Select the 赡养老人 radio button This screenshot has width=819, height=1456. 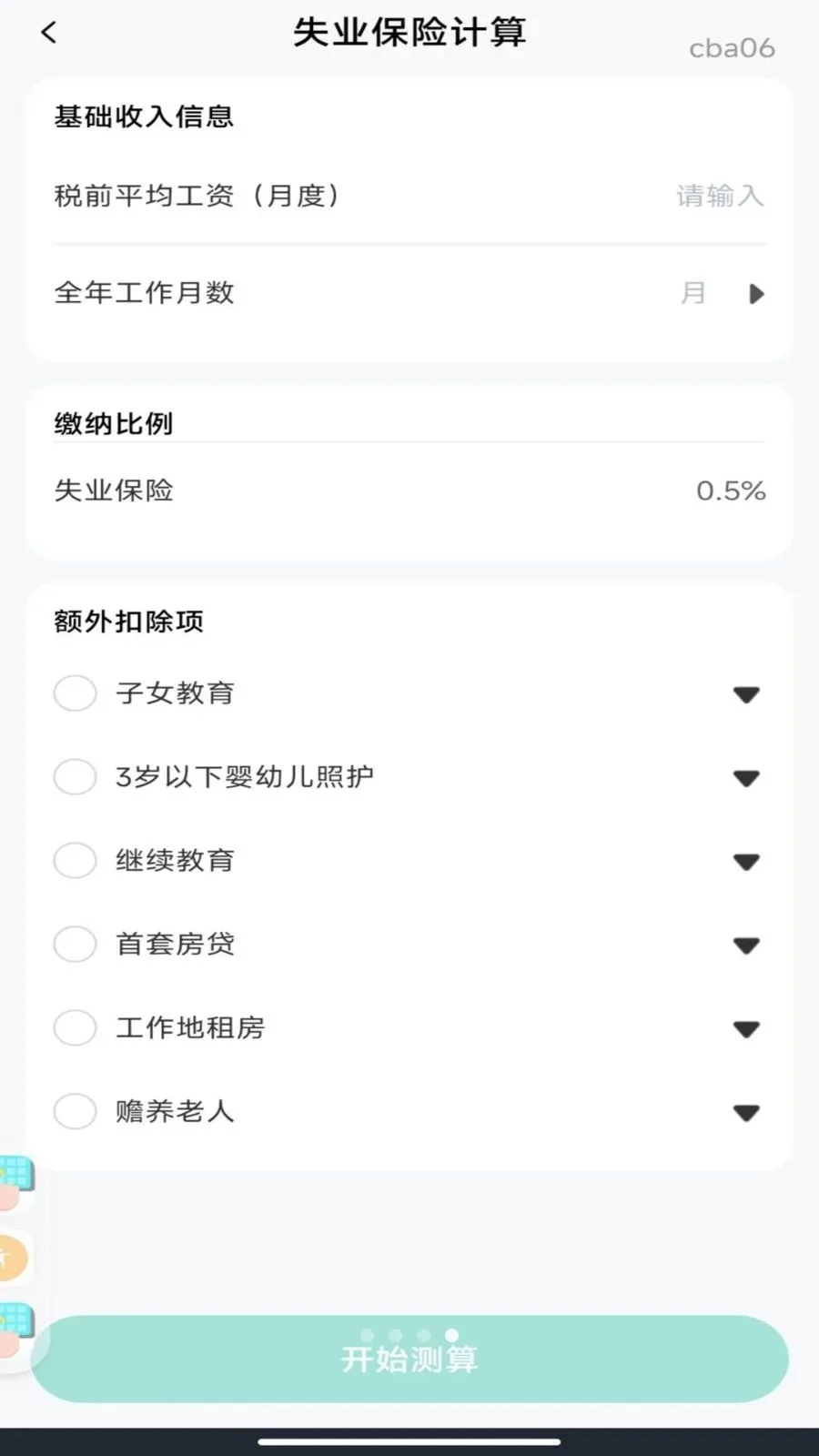[x=75, y=1112]
